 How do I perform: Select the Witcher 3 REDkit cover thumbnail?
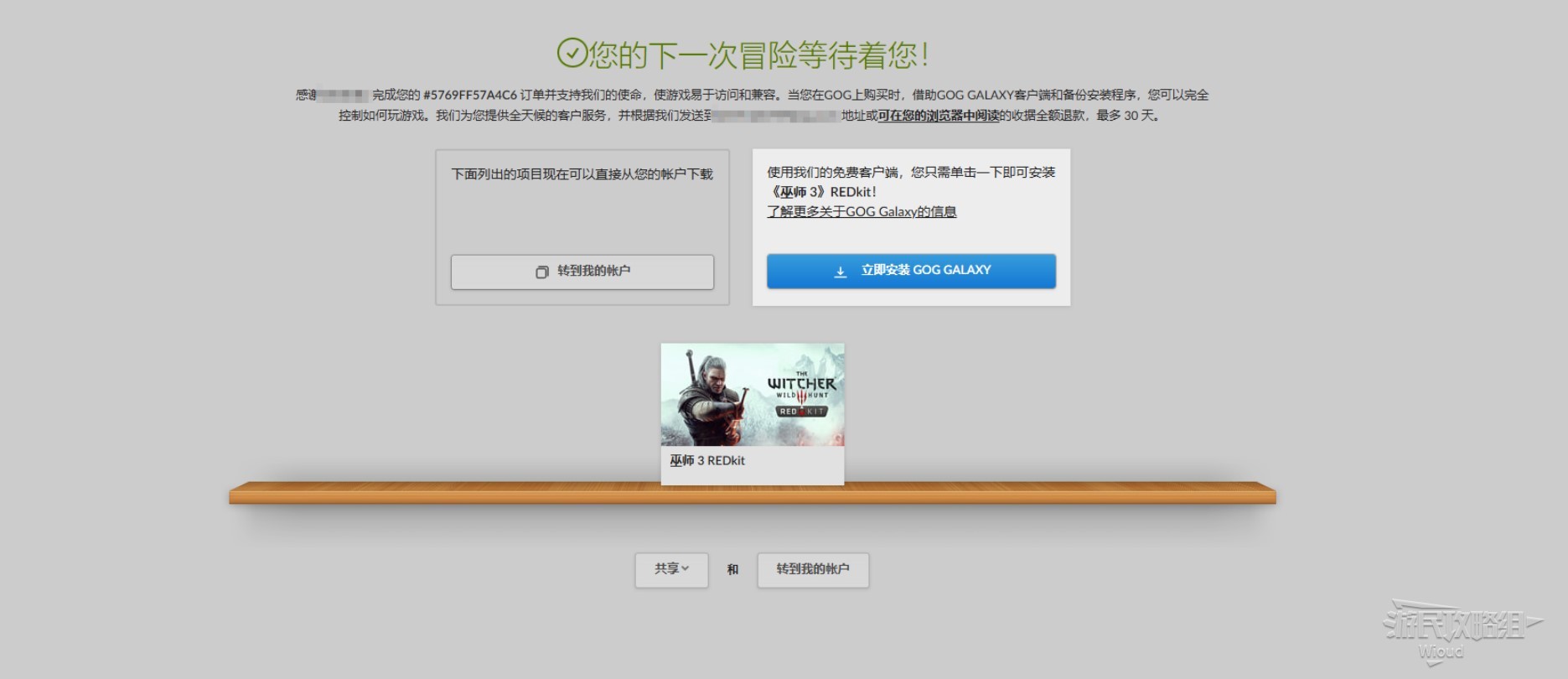coord(753,394)
